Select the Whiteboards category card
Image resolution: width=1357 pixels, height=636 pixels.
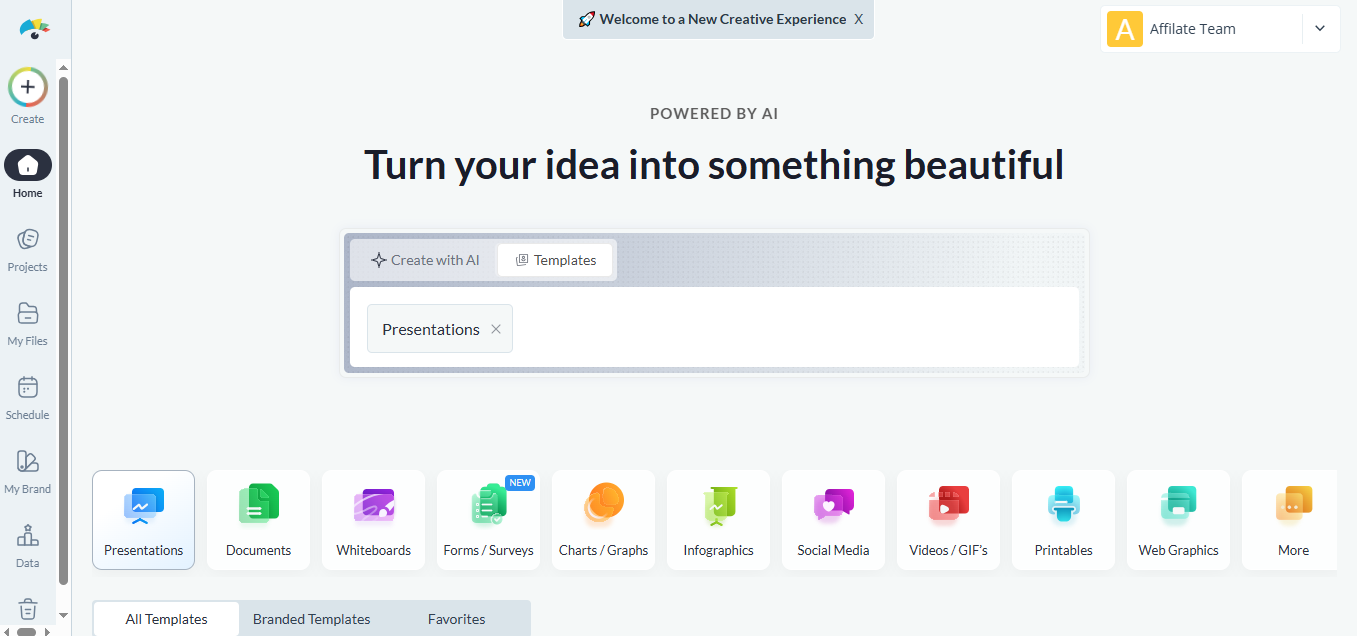pyautogui.click(x=373, y=520)
